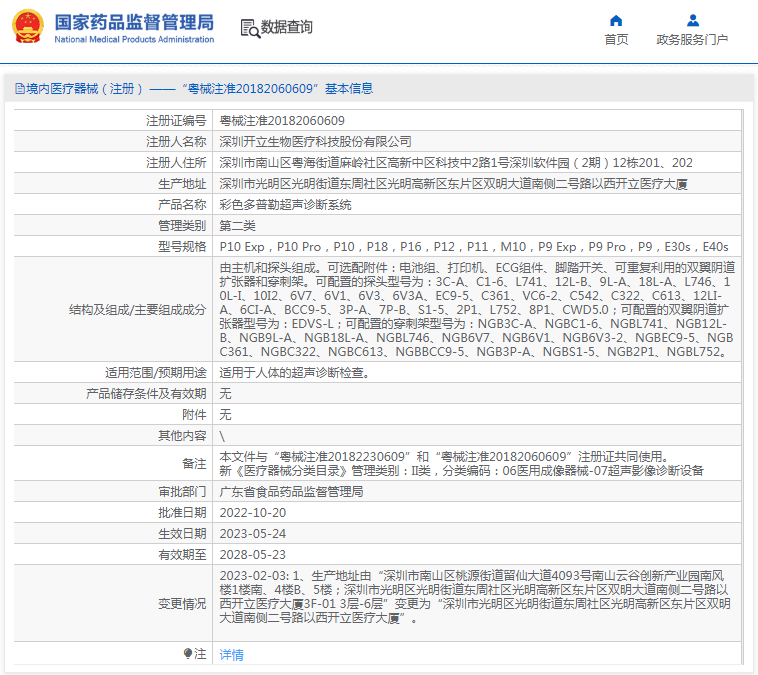Click the 政务服务门户 user icon
The image size is (758, 675).
click(692, 21)
